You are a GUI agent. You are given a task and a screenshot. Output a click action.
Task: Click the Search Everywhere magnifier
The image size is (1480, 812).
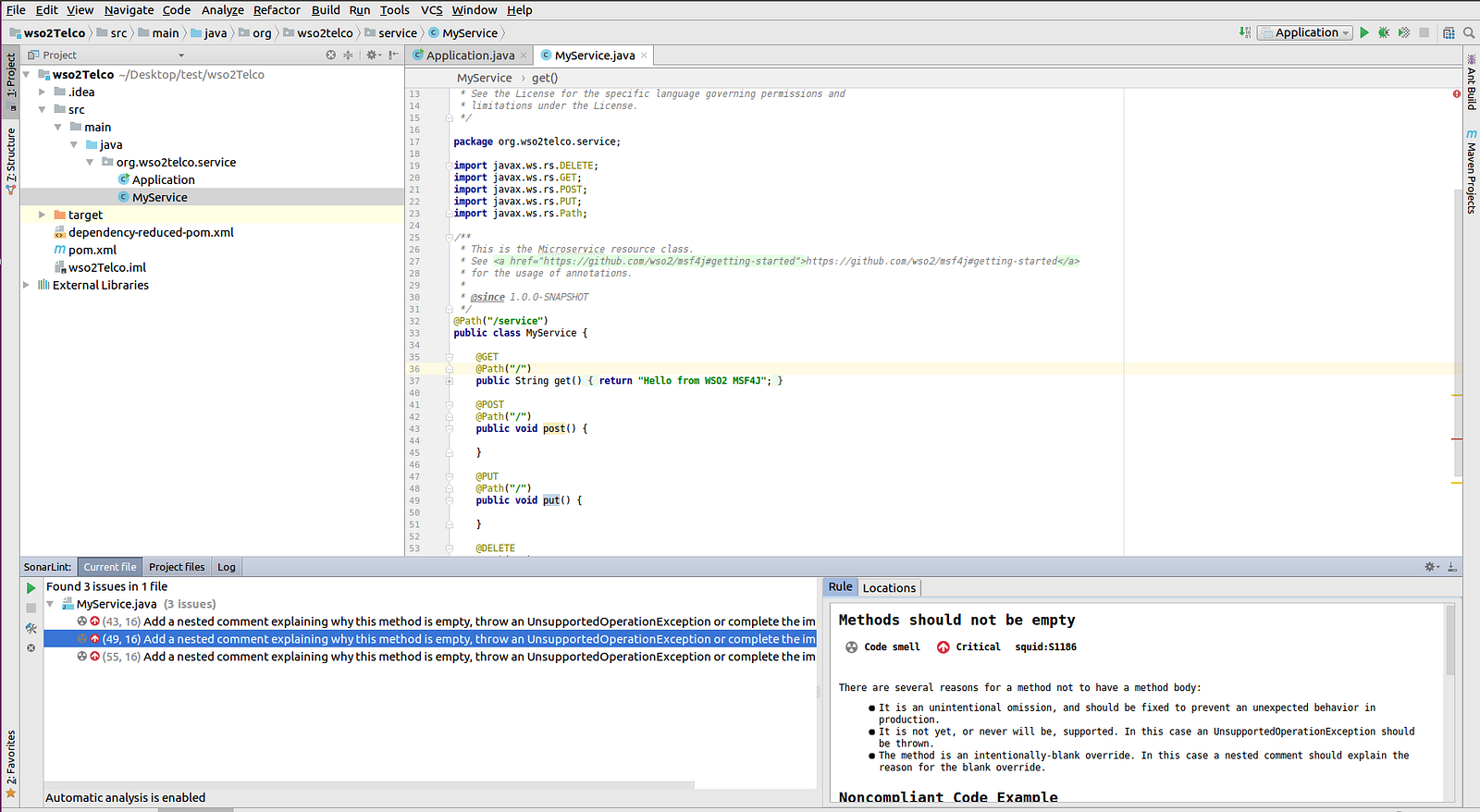(x=1468, y=32)
